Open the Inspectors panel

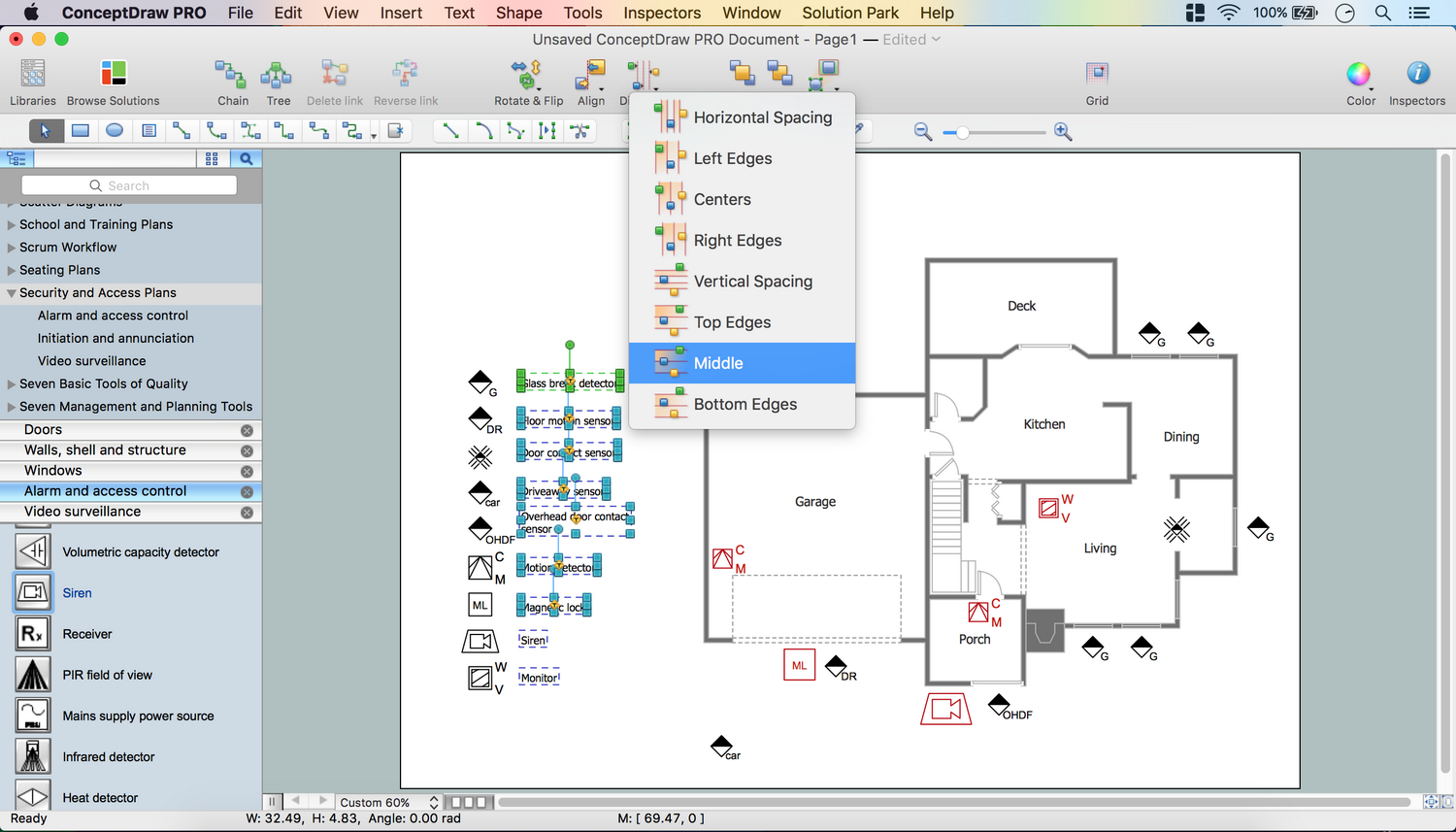[x=1417, y=75]
